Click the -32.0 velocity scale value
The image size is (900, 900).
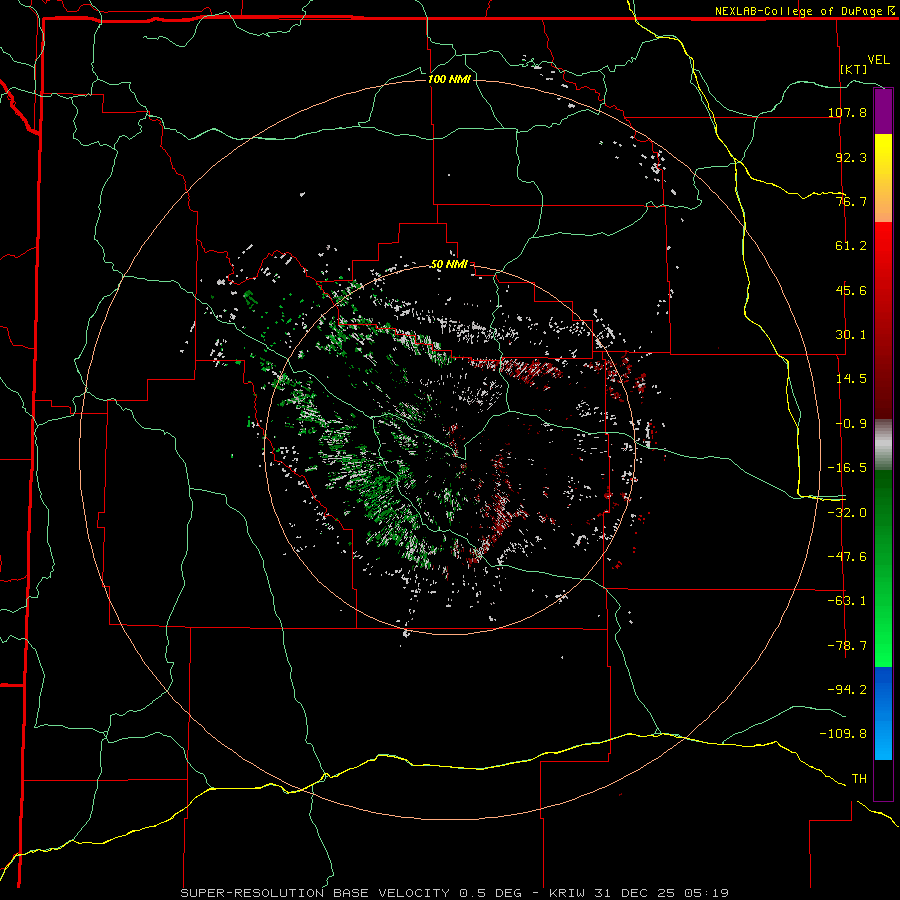847,513
